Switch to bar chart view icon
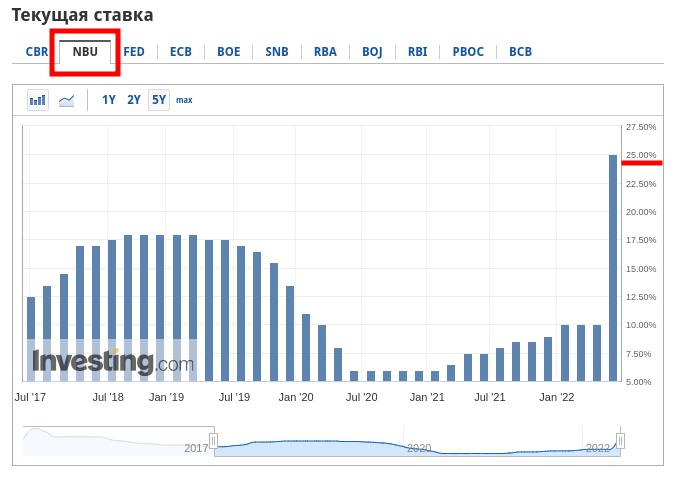 pyautogui.click(x=38, y=100)
